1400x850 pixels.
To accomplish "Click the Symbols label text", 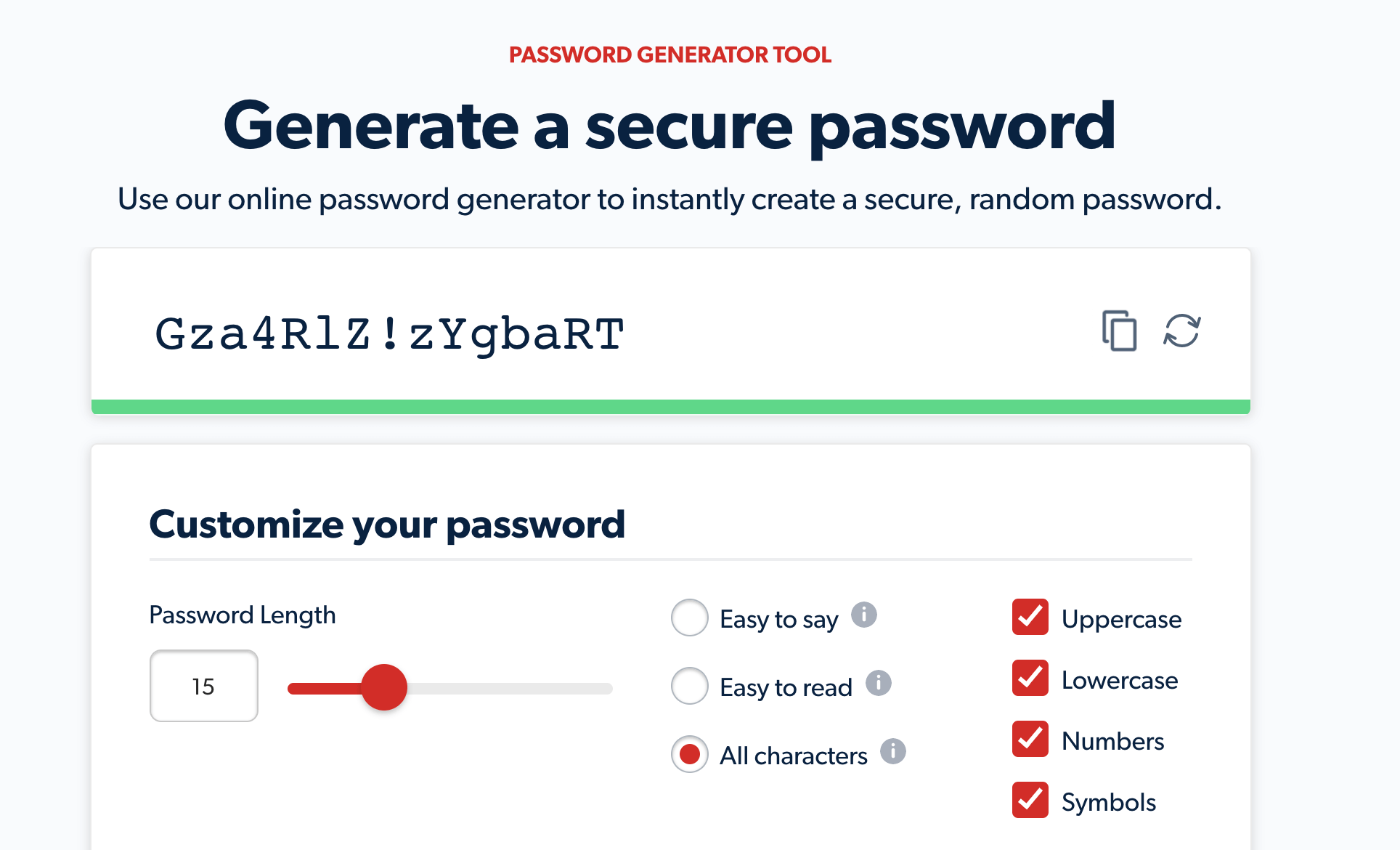I will pyautogui.click(x=1108, y=802).
